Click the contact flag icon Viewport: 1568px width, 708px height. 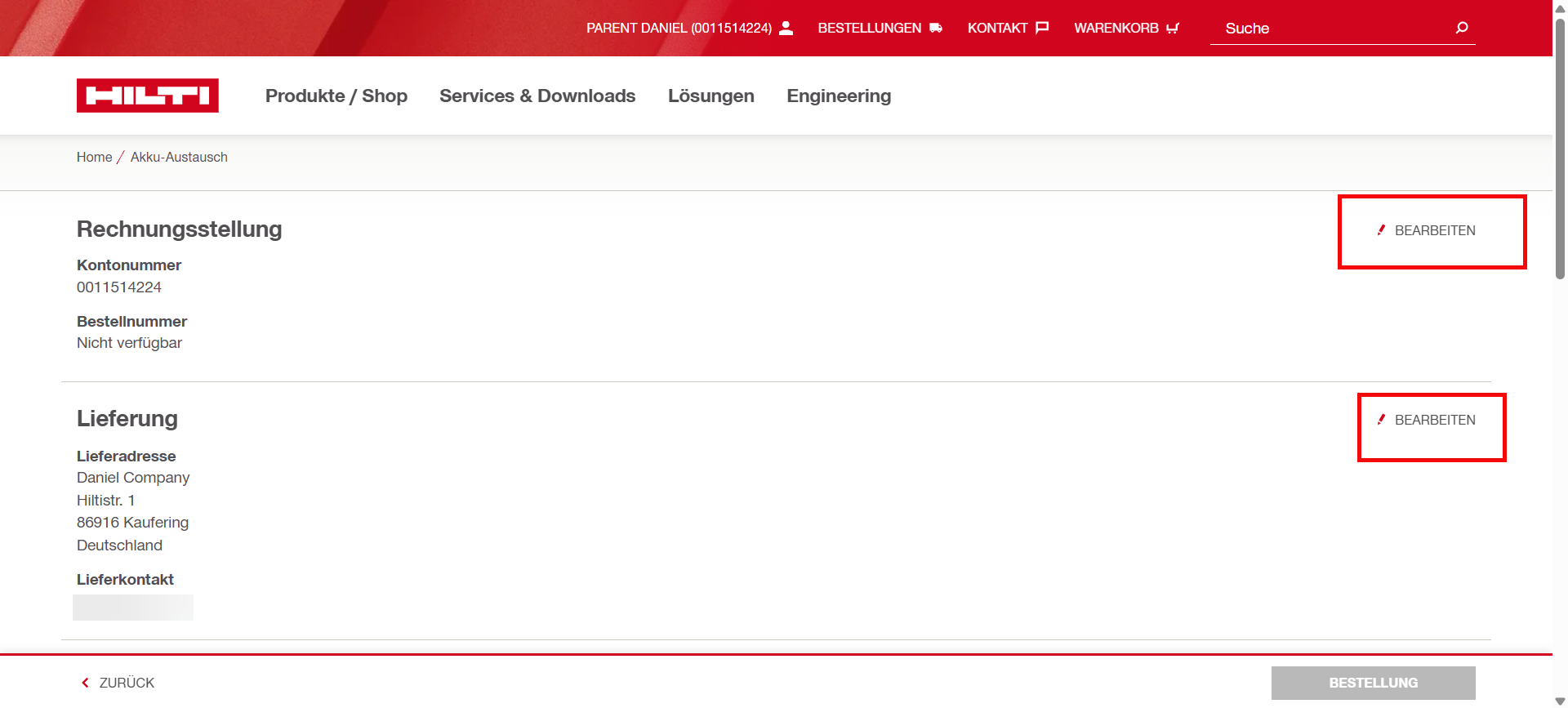tap(1042, 28)
